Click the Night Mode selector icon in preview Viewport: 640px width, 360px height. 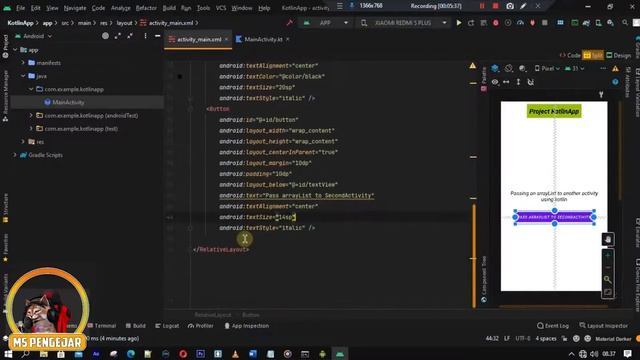522,68
